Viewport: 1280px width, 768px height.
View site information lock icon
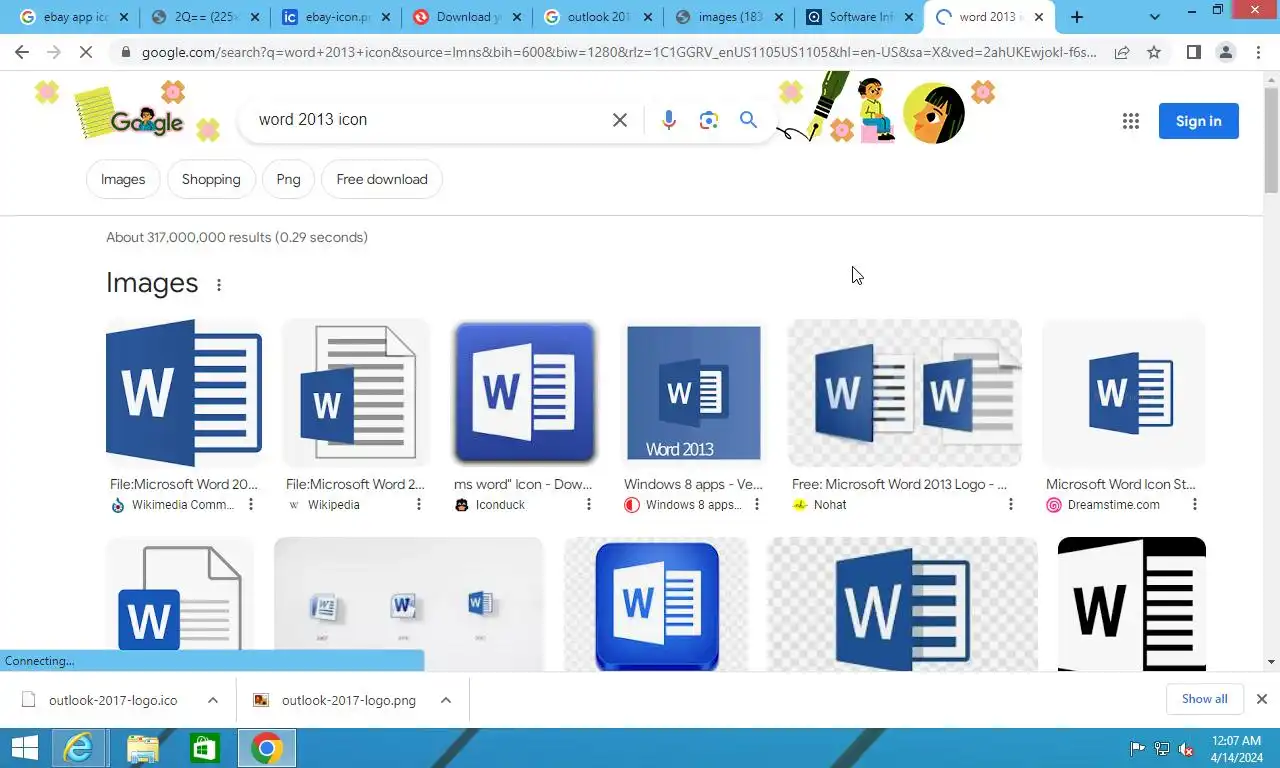(x=125, y=52)
